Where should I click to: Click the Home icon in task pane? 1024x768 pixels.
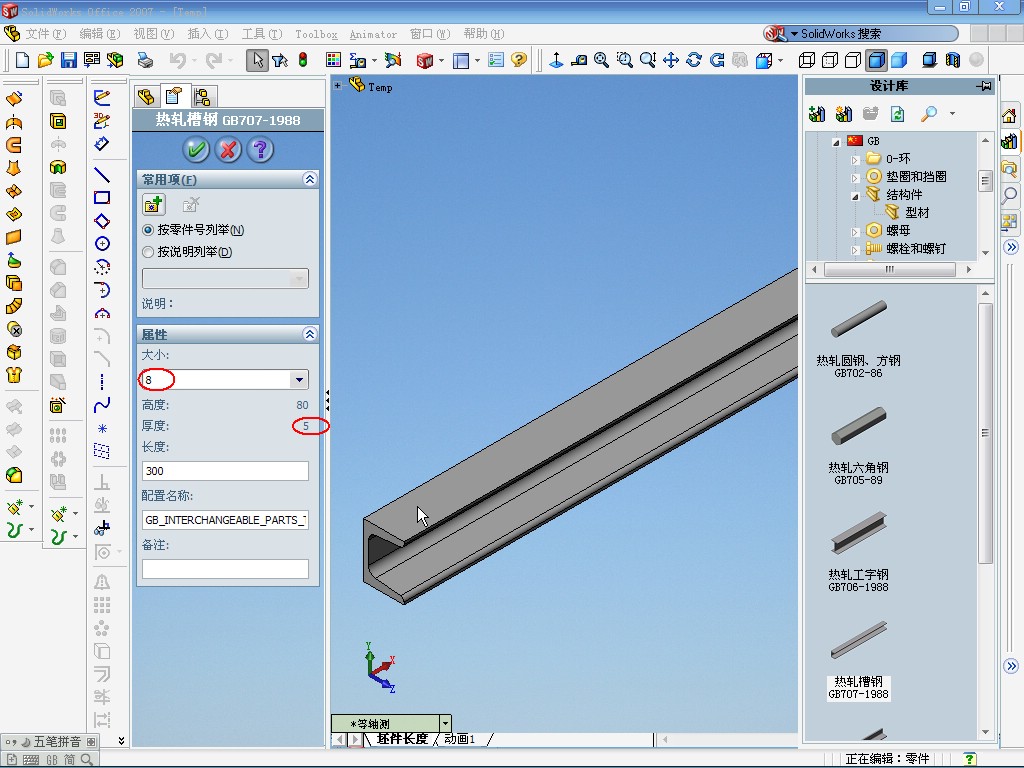click(x=1010, y=116)
